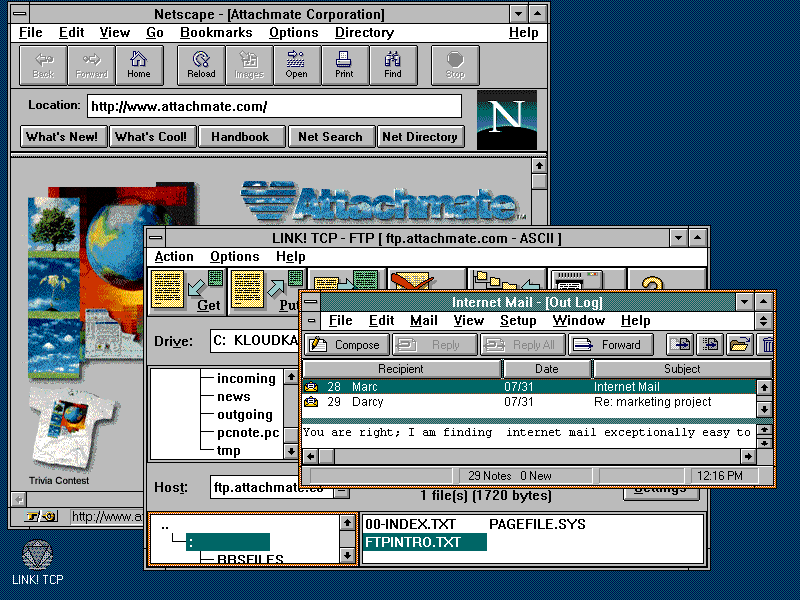Select the pcnote.pc folder in FTP tree
Screen dimensions: 800x600
pos(248,433)
